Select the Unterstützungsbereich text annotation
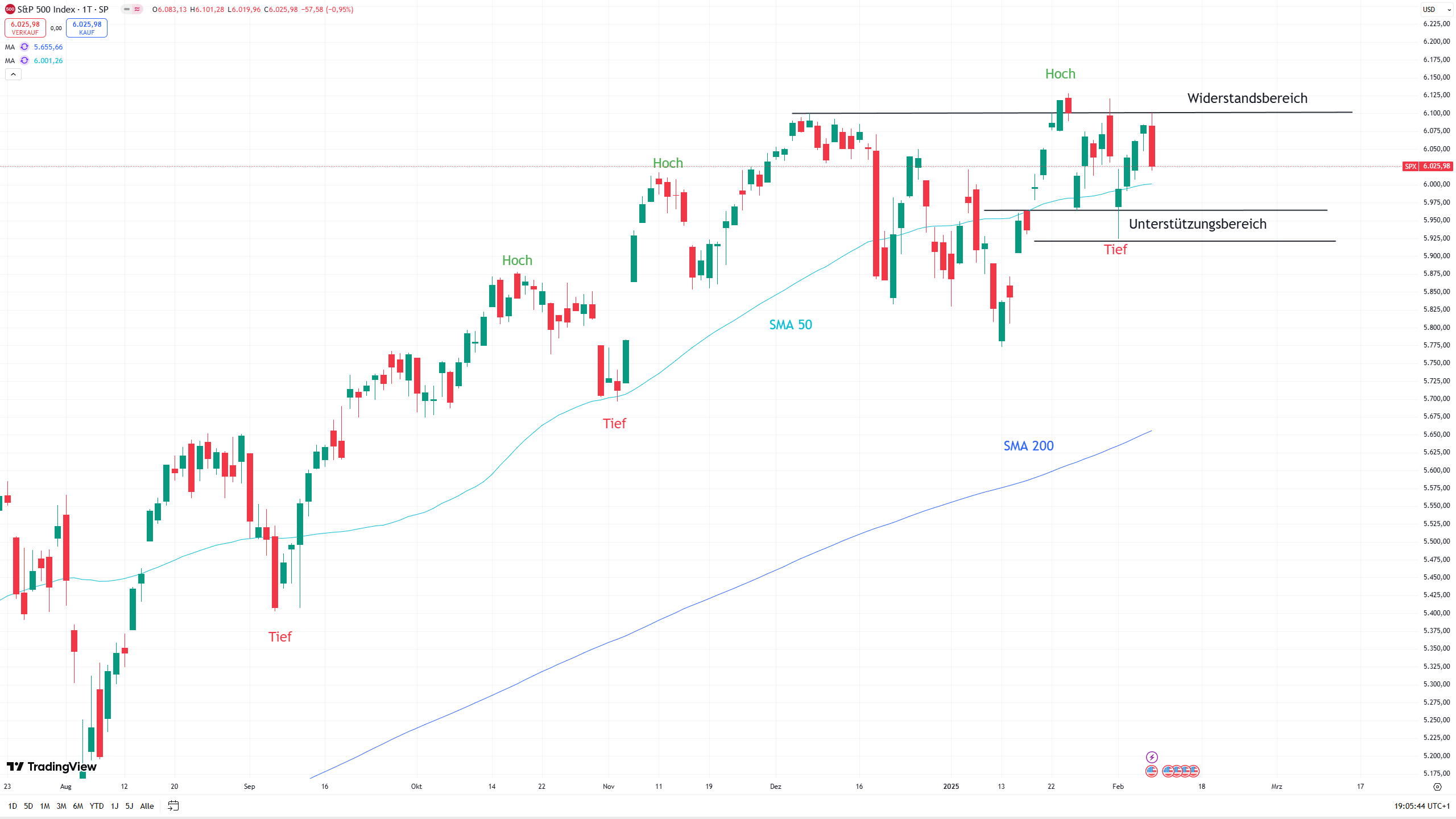1456x819 pixels. [x=1198, y=224]
